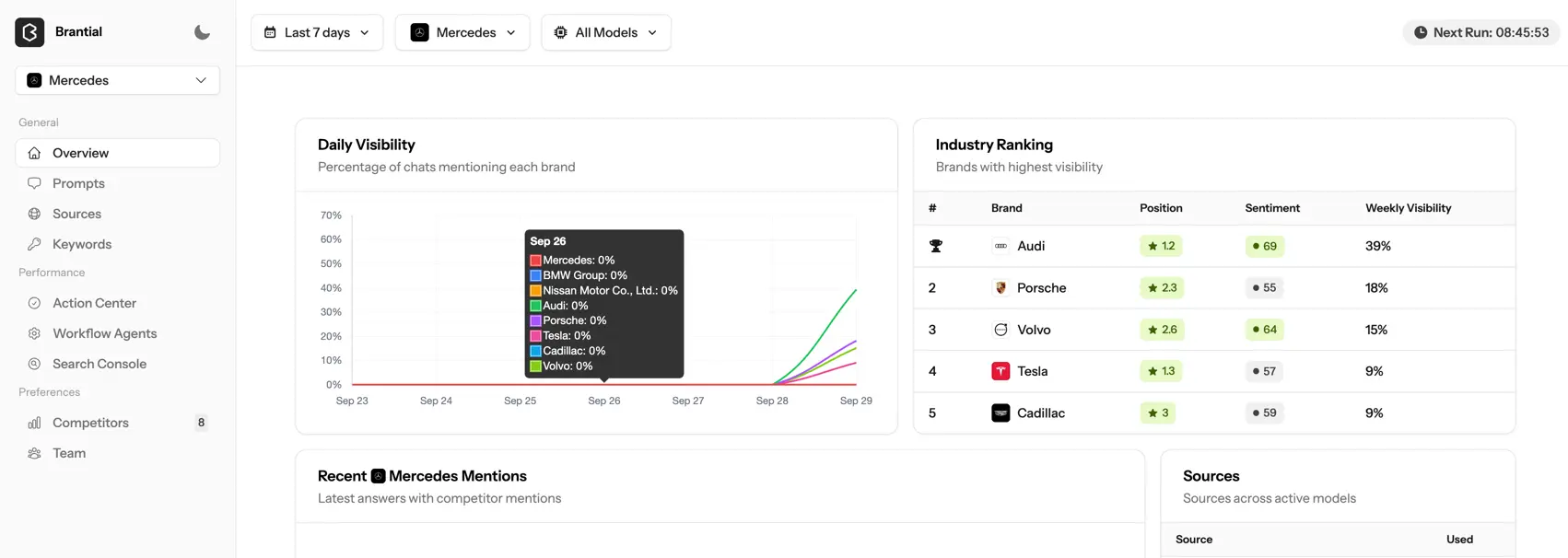Viewport: 1568px width, 558px height.
Task: Open the Mercedes filter in top bar
Action: coord(462,32)
